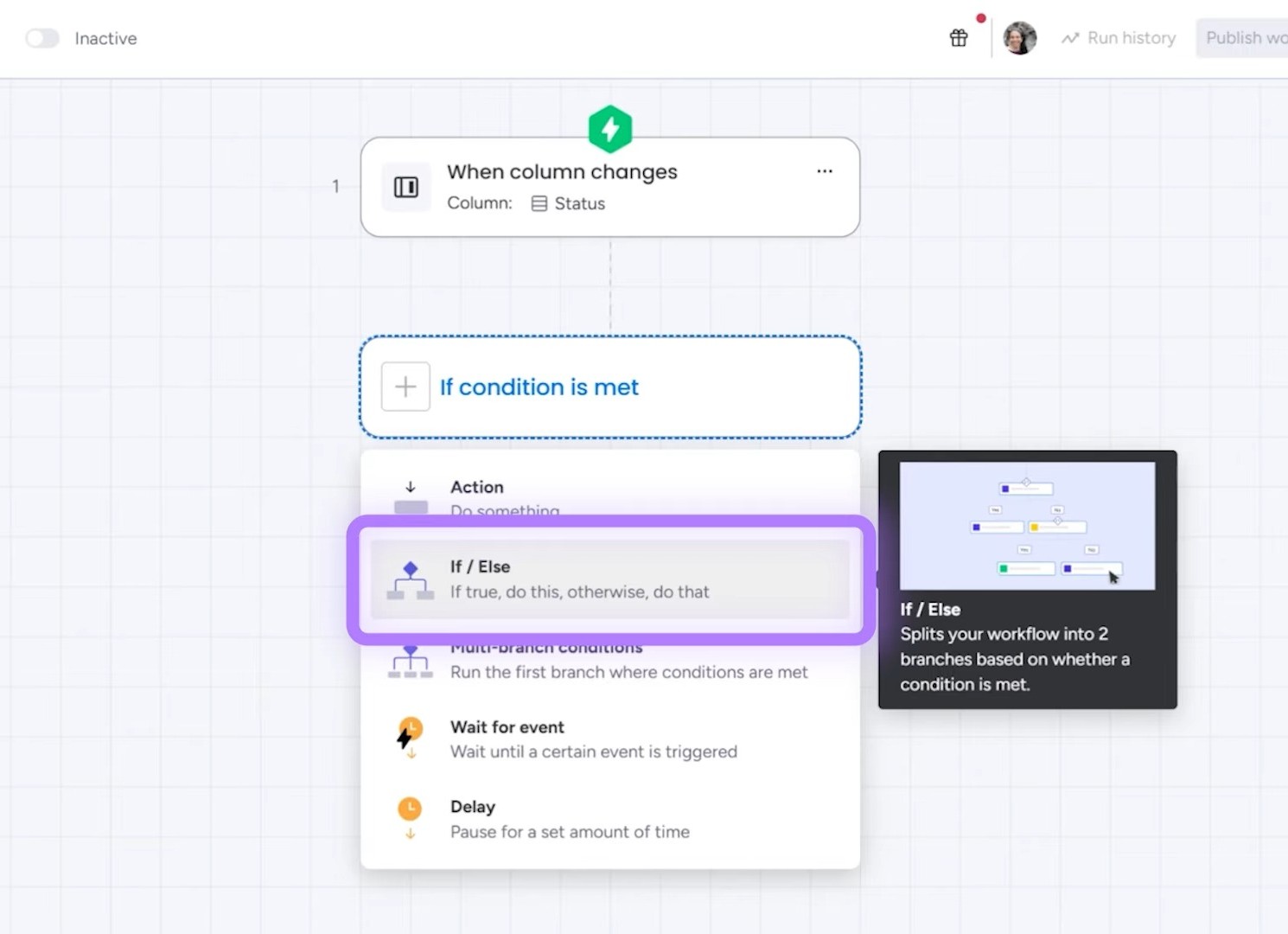Click the Action down-arrow icon
This screenshot has height=934, width=1288.
pos(410,486)
